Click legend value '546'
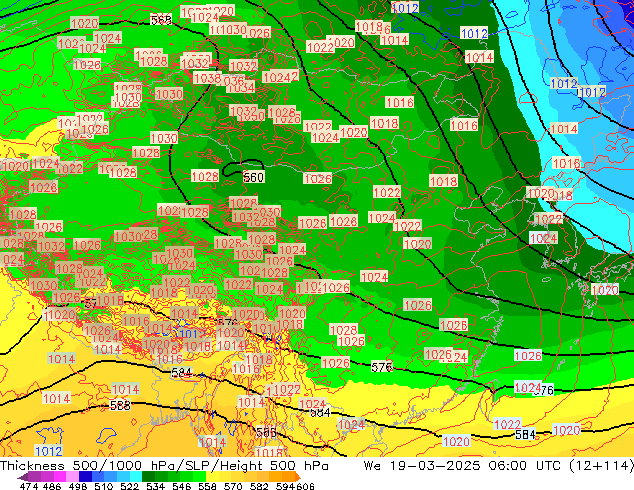Viewport: 634px width, 490px height. (x=182, y=486)
